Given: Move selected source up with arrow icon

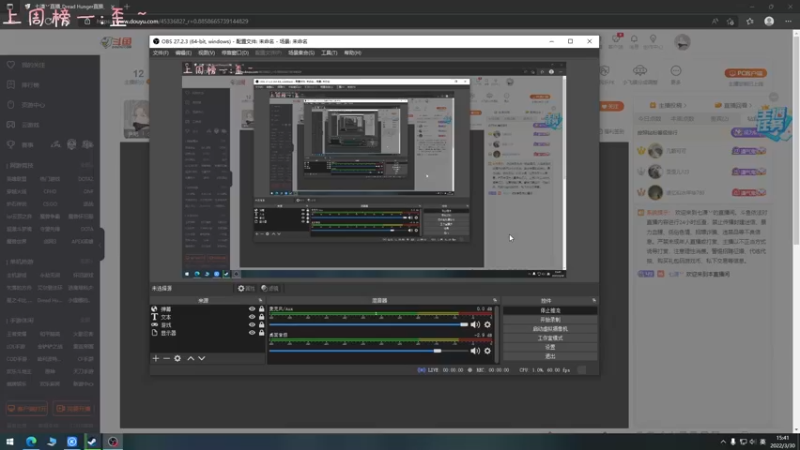Looking at the screenshot, I should tap(191, 358).
